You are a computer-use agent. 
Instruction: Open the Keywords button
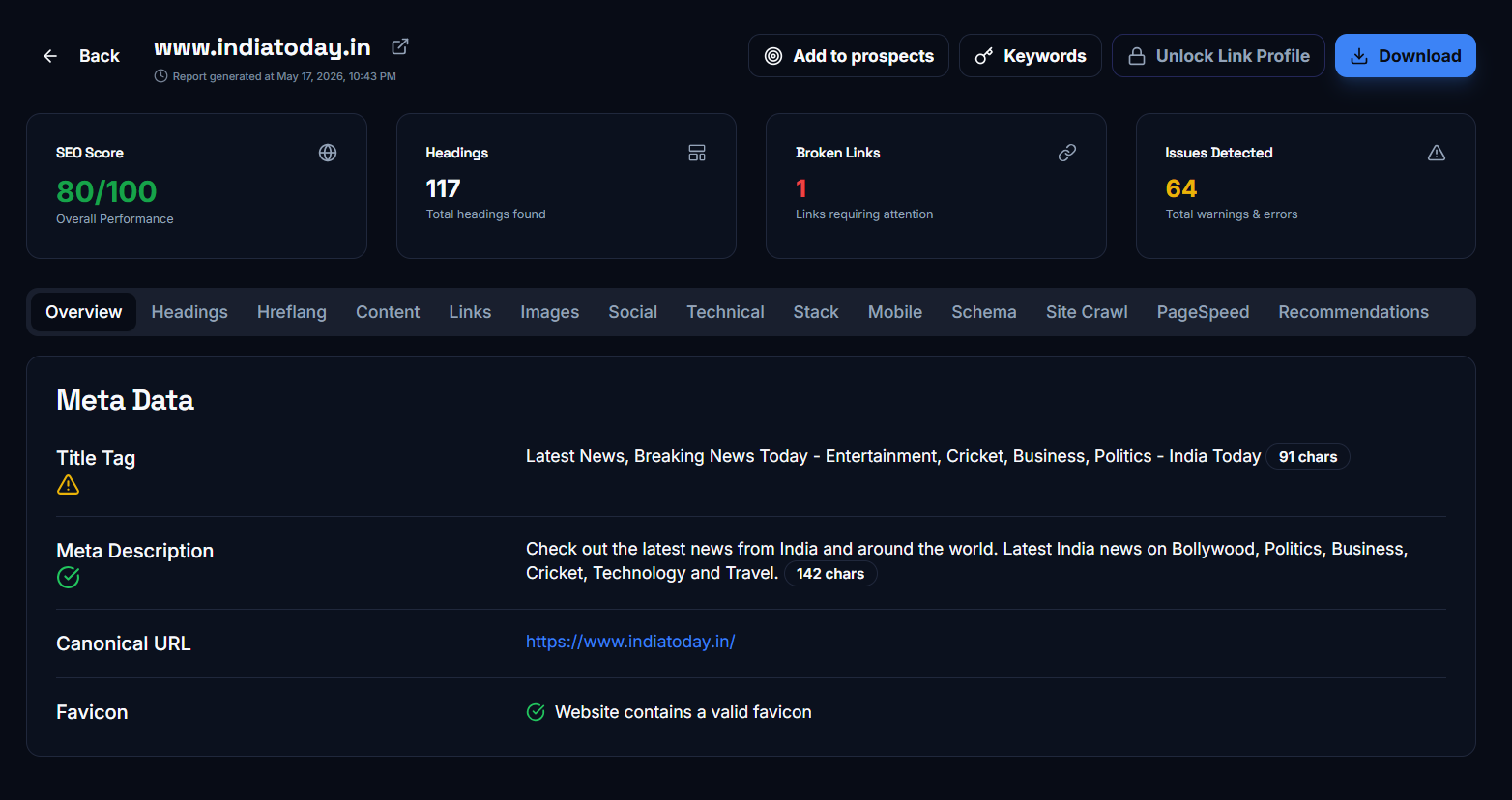click(x=1031, y=56)
